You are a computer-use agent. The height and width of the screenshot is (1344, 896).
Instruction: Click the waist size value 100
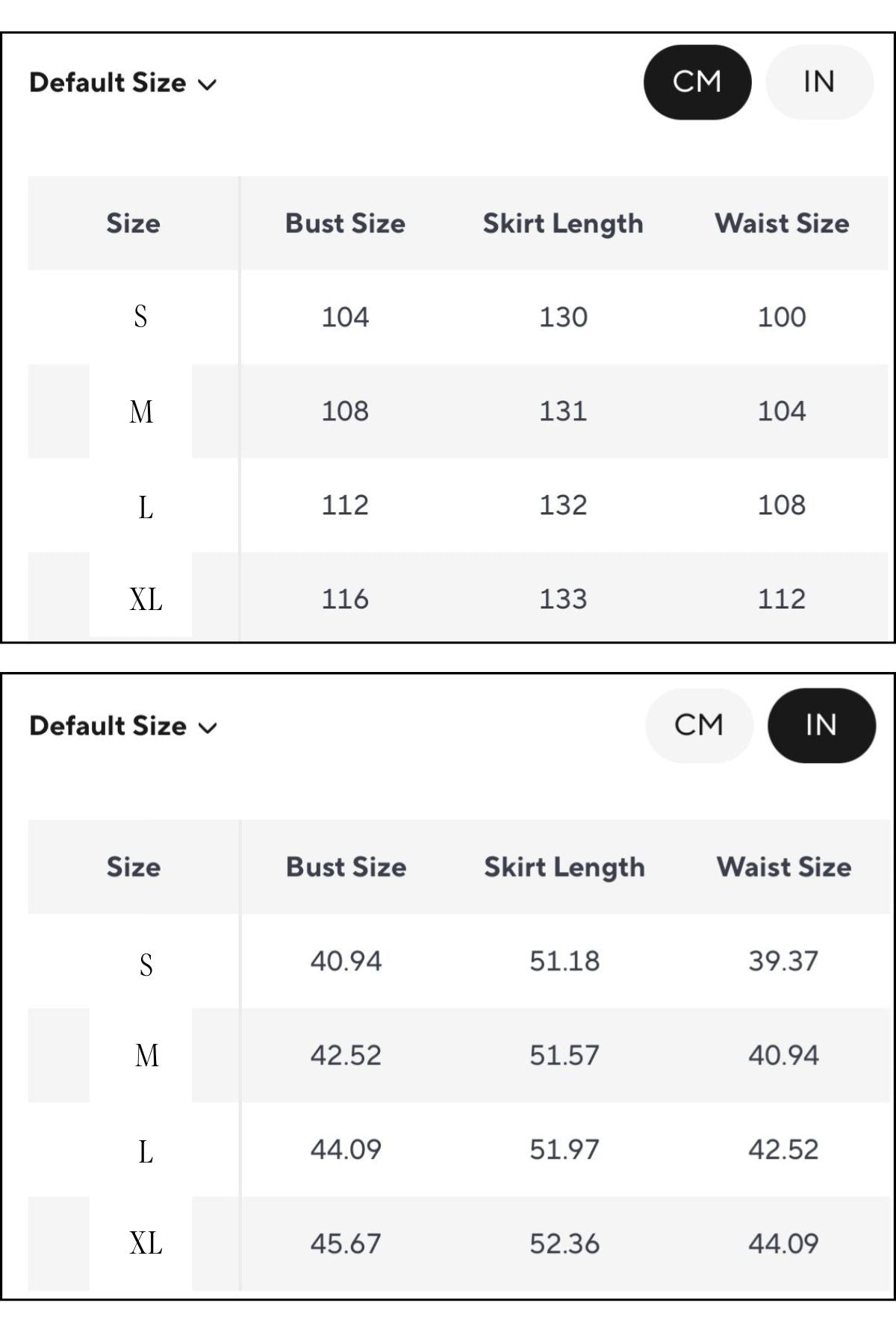(782, 317)
